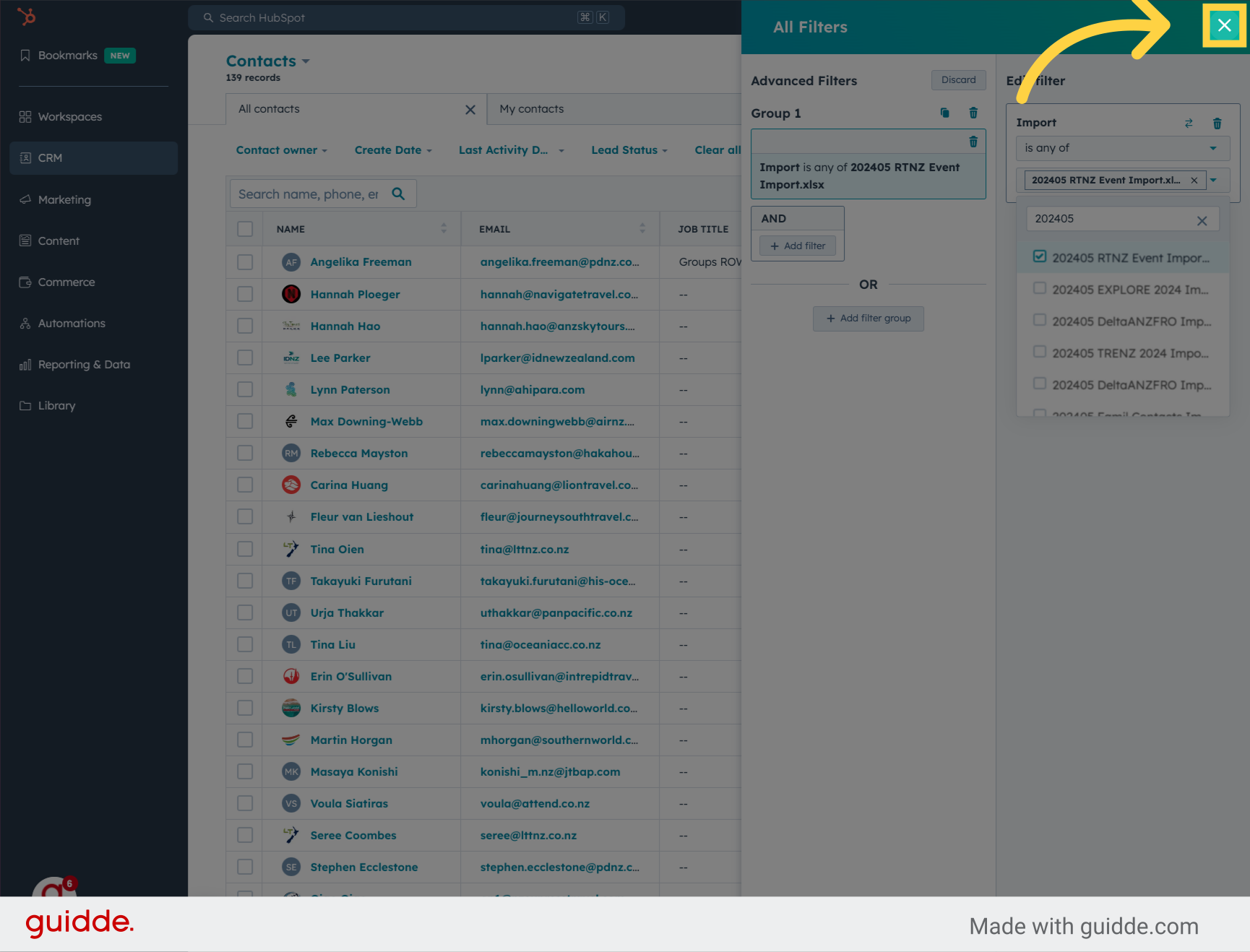1250x952 pixels.
Task: Expand the import values dropdown arrow
Action: click(1214, 181)
